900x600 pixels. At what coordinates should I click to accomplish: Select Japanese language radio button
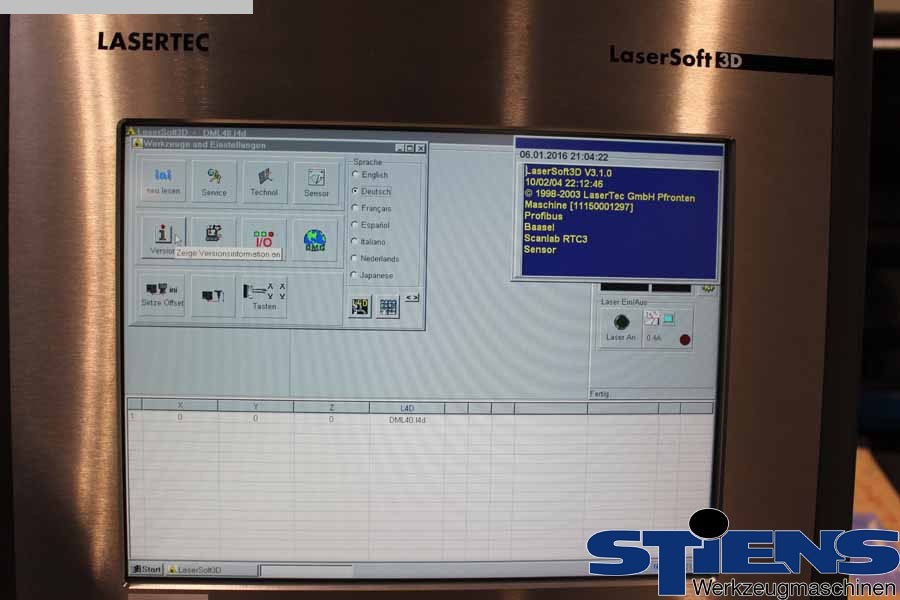click(x=355, y=275)
